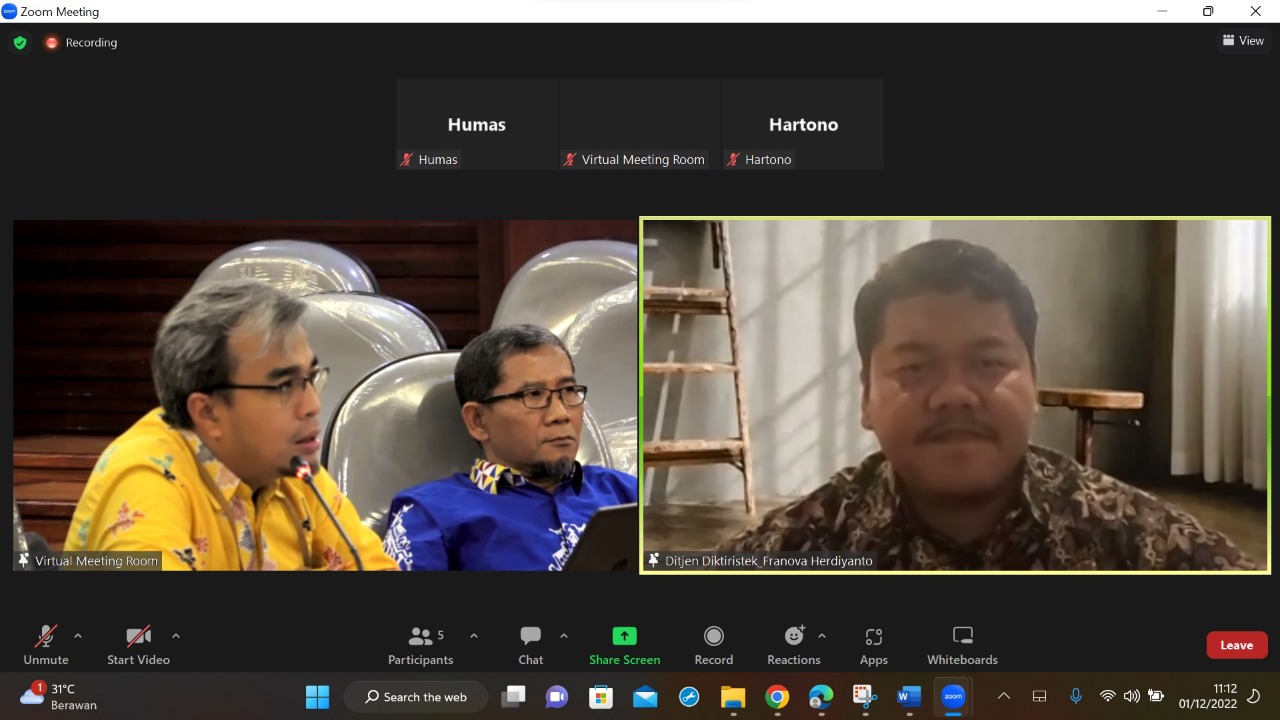
Task: Unmute the microphone
Action: click(46, 645)
